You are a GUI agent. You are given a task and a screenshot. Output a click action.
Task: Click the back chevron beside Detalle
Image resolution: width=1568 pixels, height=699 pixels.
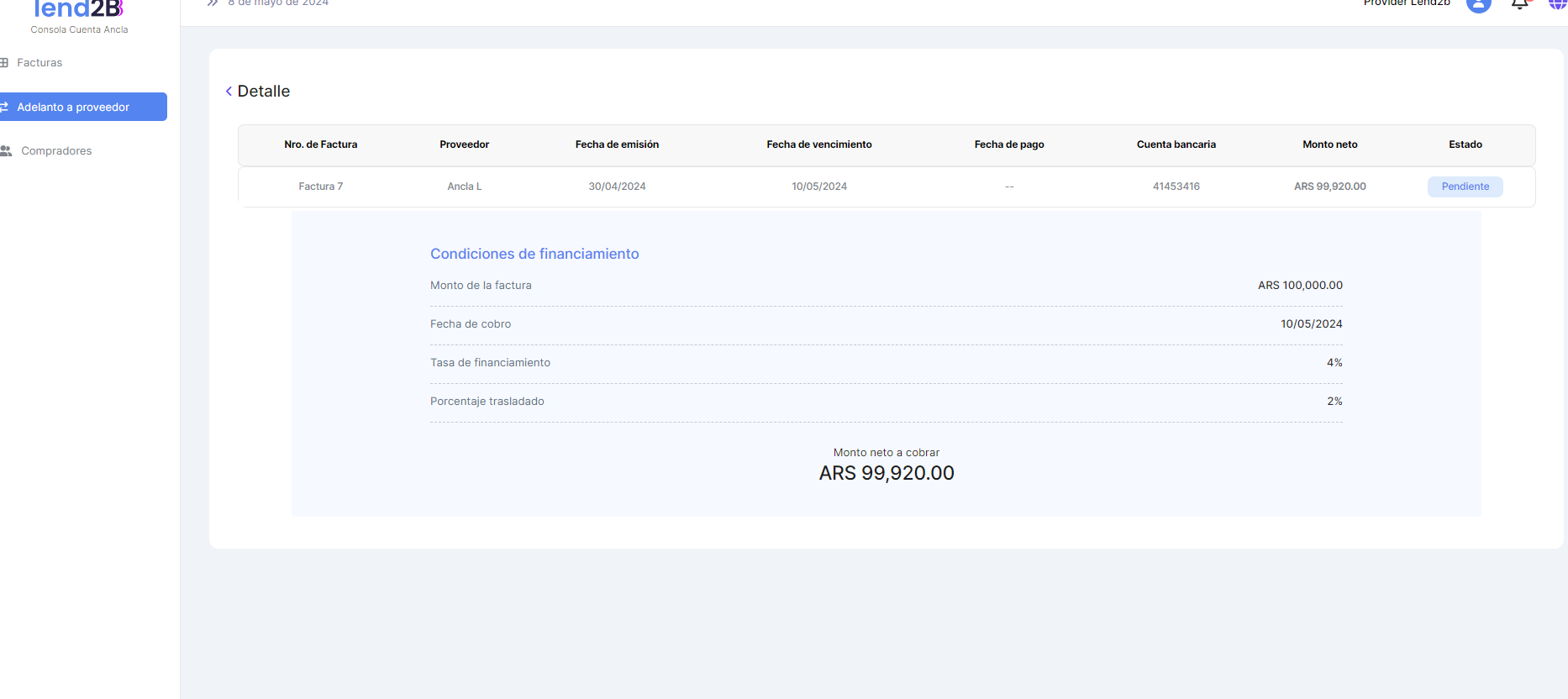coord(229,92)
